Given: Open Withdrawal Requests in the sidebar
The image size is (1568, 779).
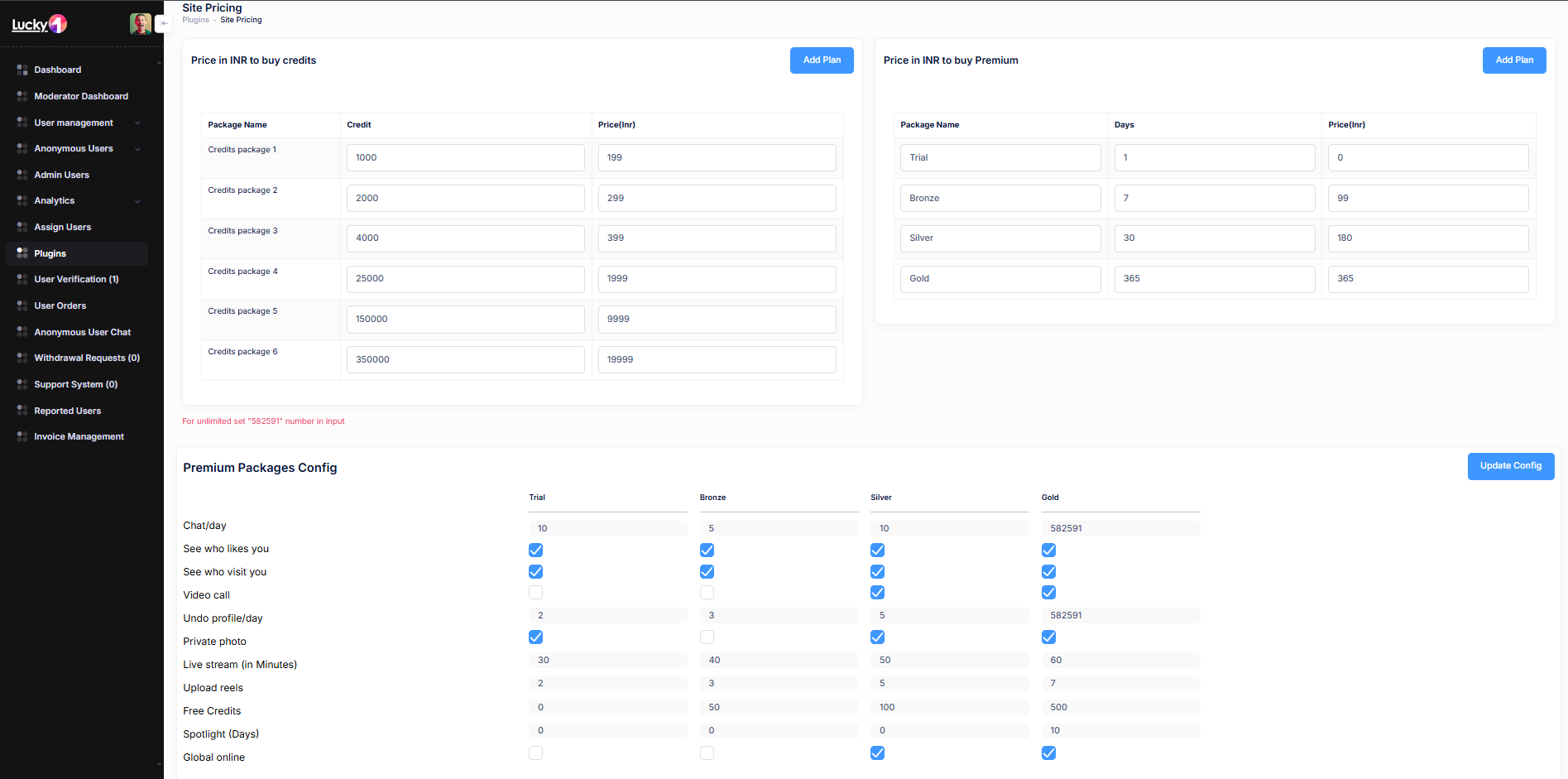Looking at the screenshot, I should tap(86, 358).
